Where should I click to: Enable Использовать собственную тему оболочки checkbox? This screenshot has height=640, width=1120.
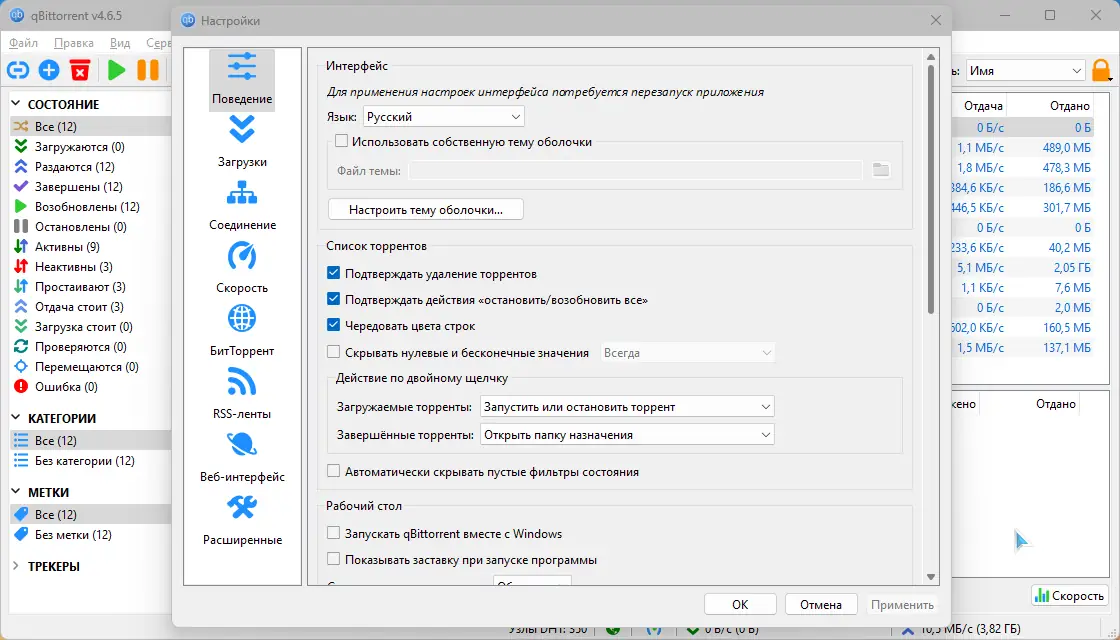(x=341, y=141)
